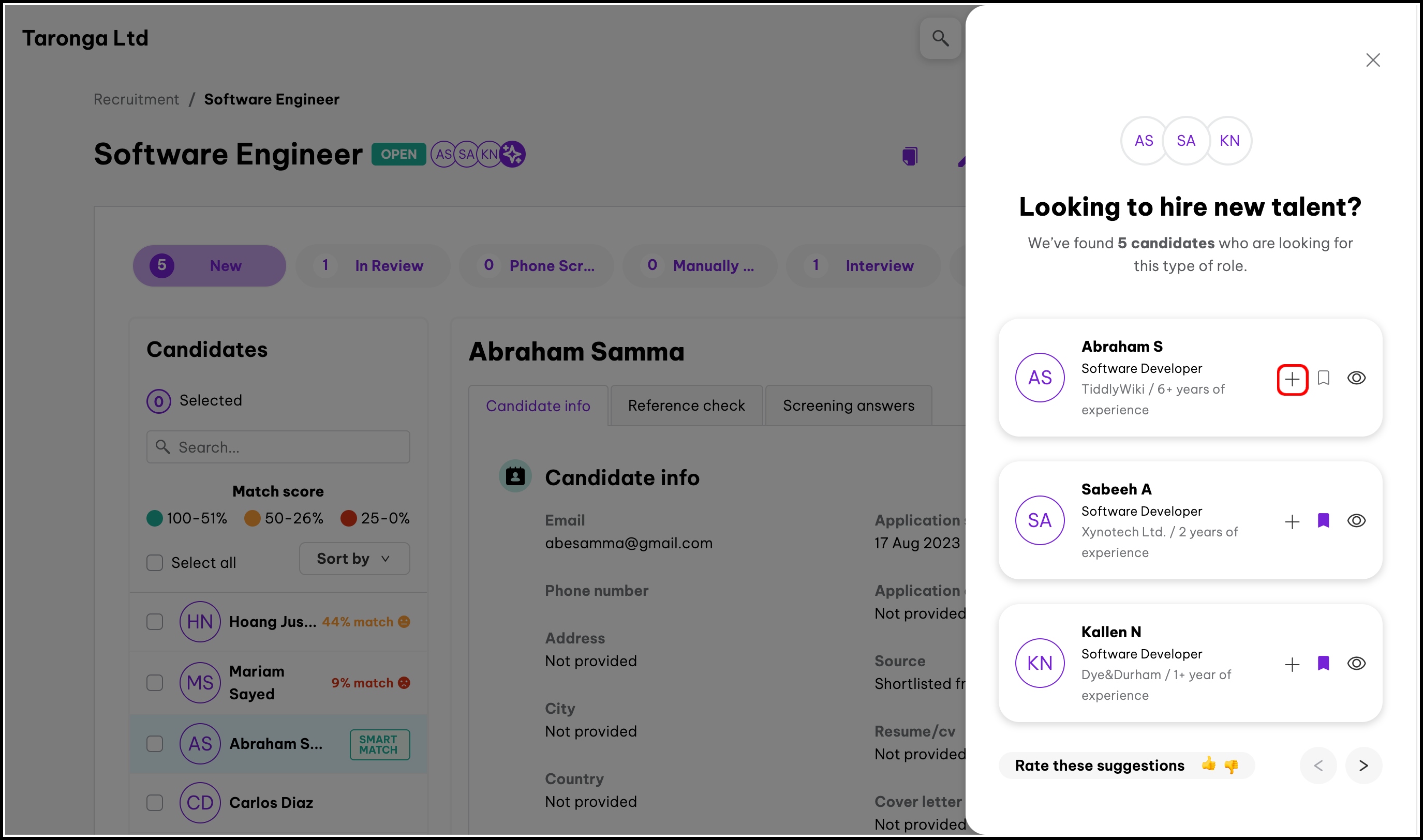Add Kallen N with plus icon
The width and height of the screenshot is (1423, 840).
click(1292, 664)
